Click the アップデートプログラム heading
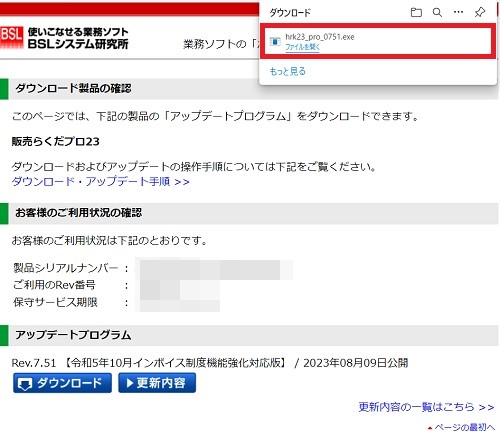The height and width of the screenshot is (440, 500). (x=73, y=335)
